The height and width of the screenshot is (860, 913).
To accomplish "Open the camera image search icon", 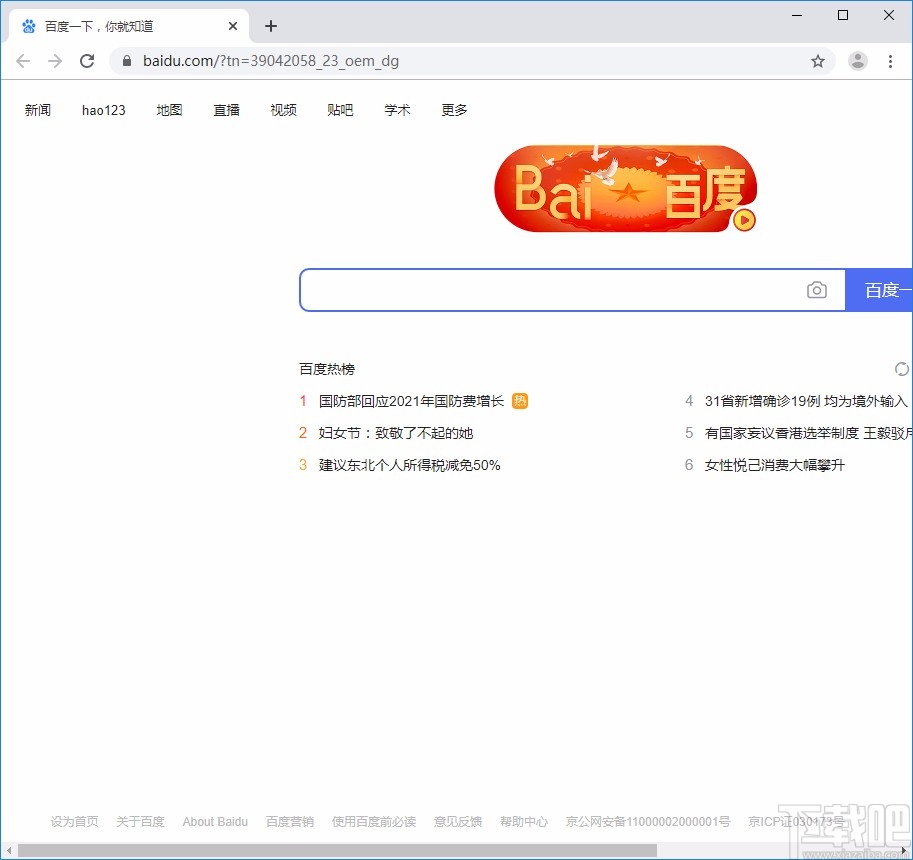I will click(817, 290).
